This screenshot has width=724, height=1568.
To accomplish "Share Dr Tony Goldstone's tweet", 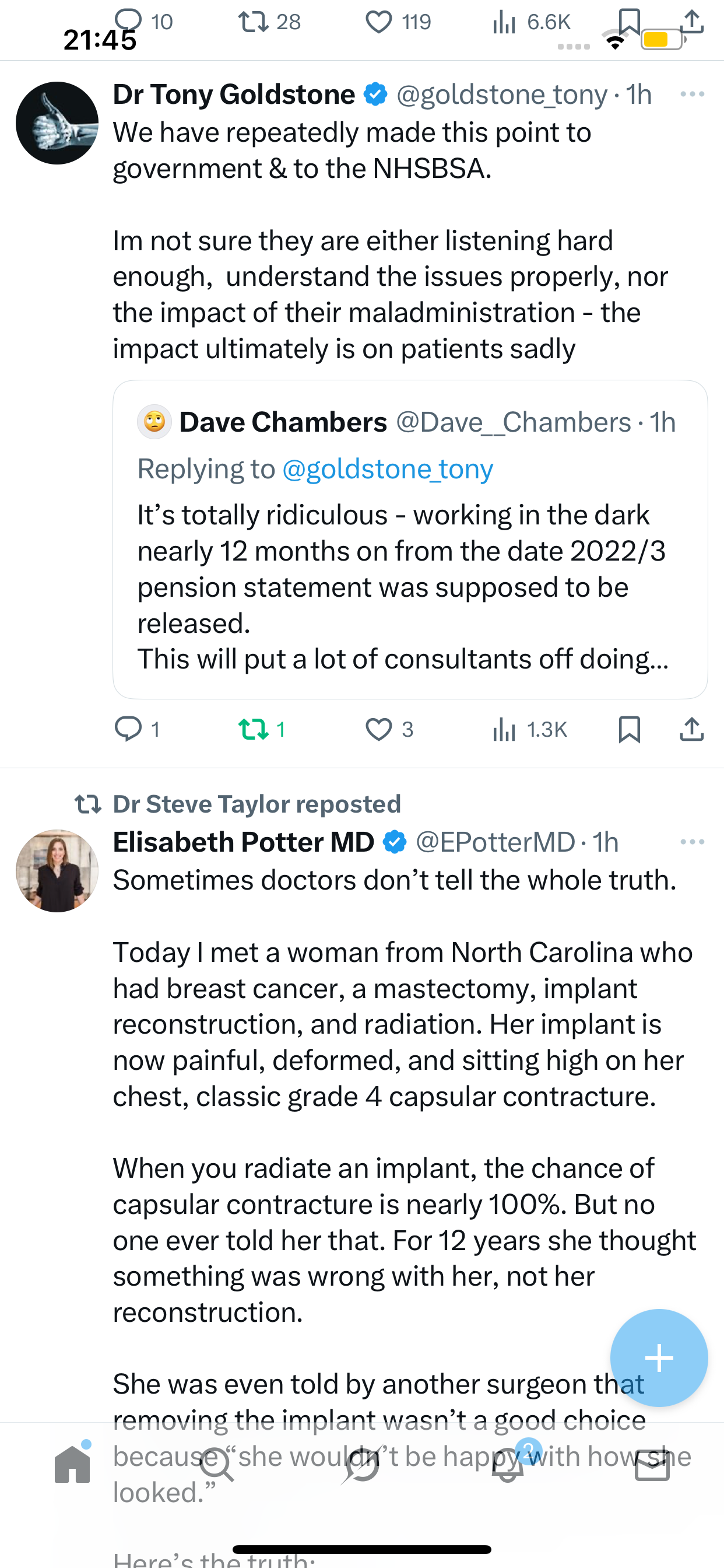I will pos(692,729).
